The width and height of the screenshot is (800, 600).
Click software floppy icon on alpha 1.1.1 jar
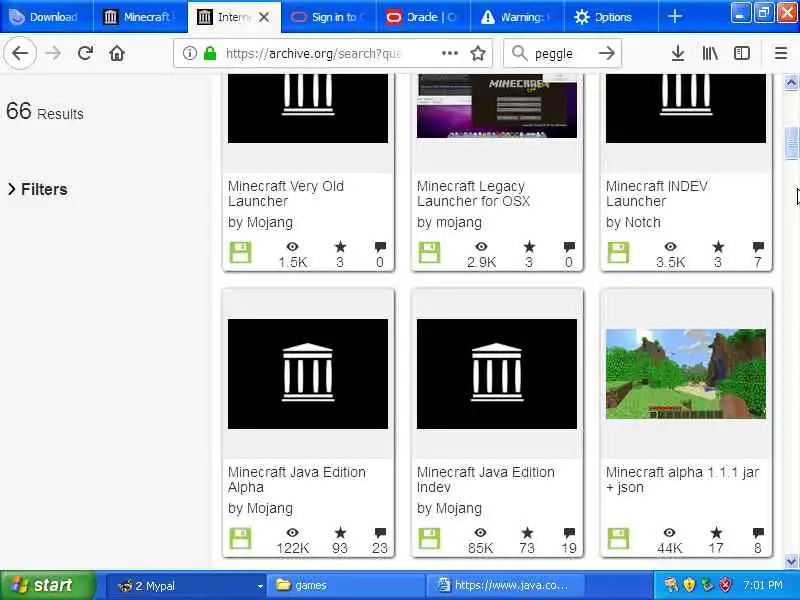[x=618, y=538]
